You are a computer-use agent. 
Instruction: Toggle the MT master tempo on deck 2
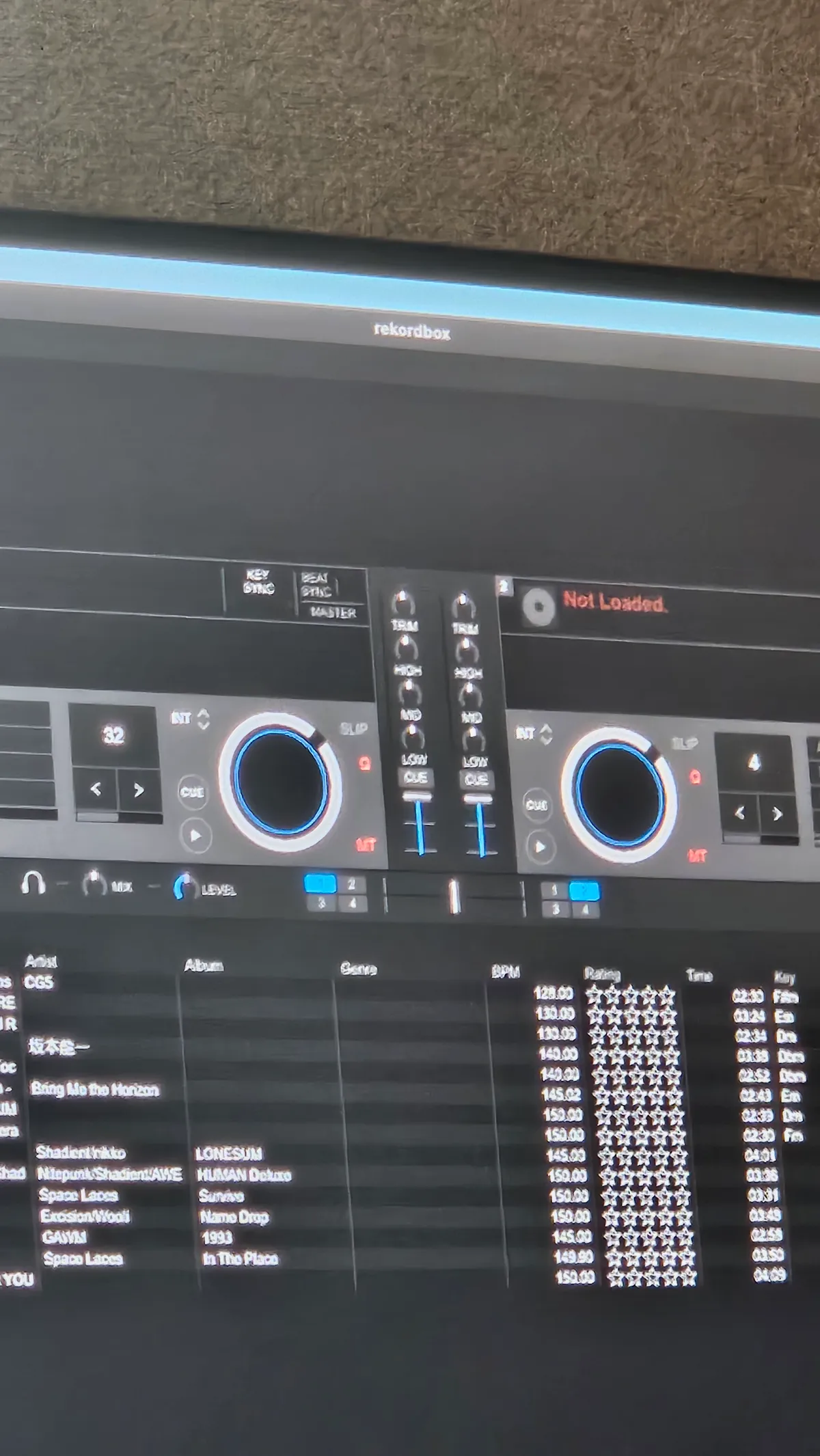click(697, 856)
